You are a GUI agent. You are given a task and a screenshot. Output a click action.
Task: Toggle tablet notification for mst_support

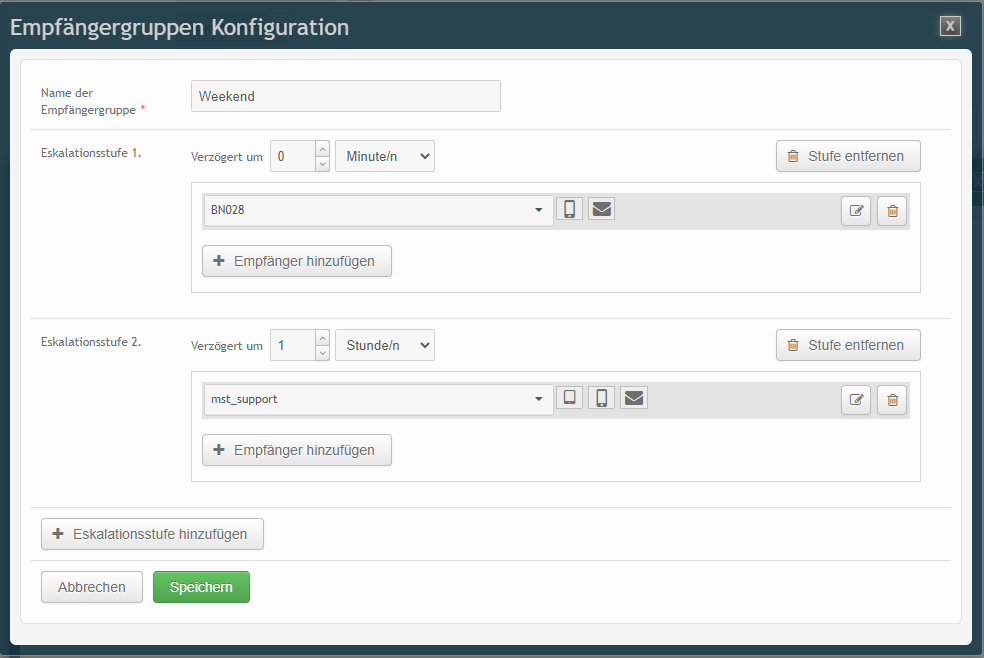coord(569,398)
